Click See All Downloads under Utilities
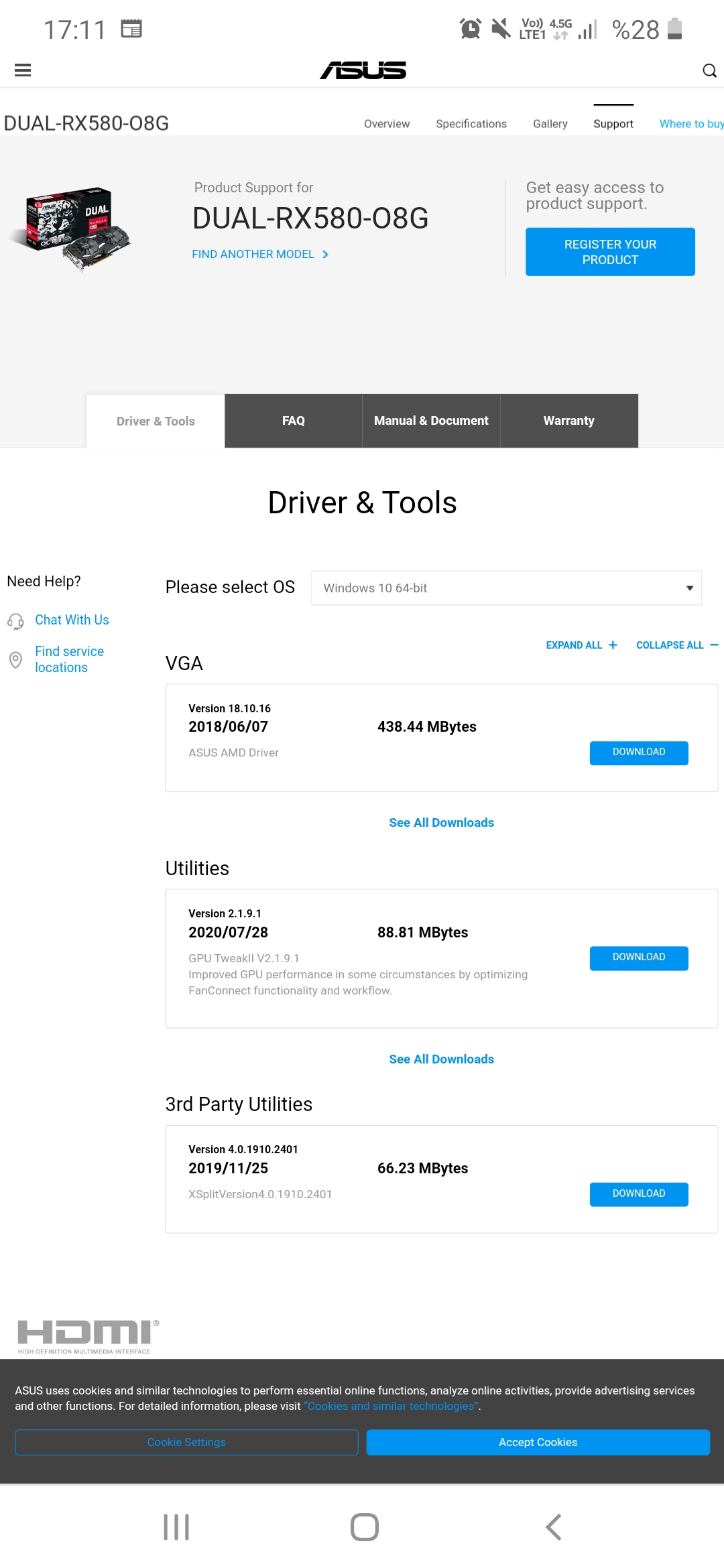The height and width of the screenshot is (1568, 724). point(441,1059)
